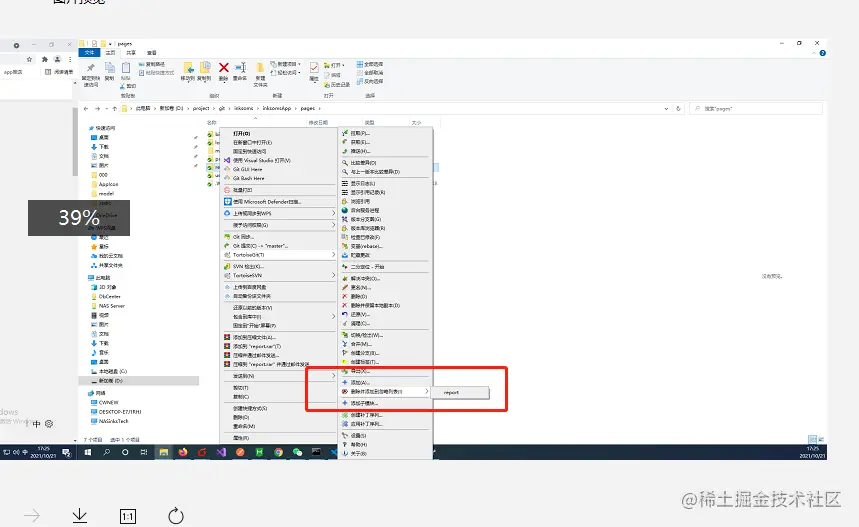Choose the globe icon daemon entry
The image size is (859, 527).
385,210
